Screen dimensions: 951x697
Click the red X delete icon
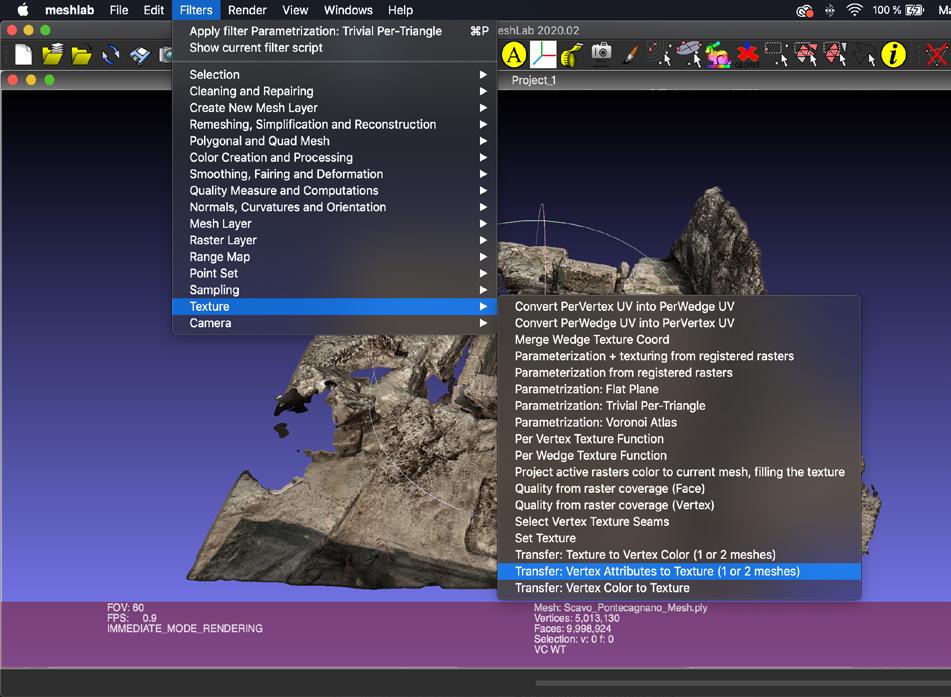(x=936, y=55)
